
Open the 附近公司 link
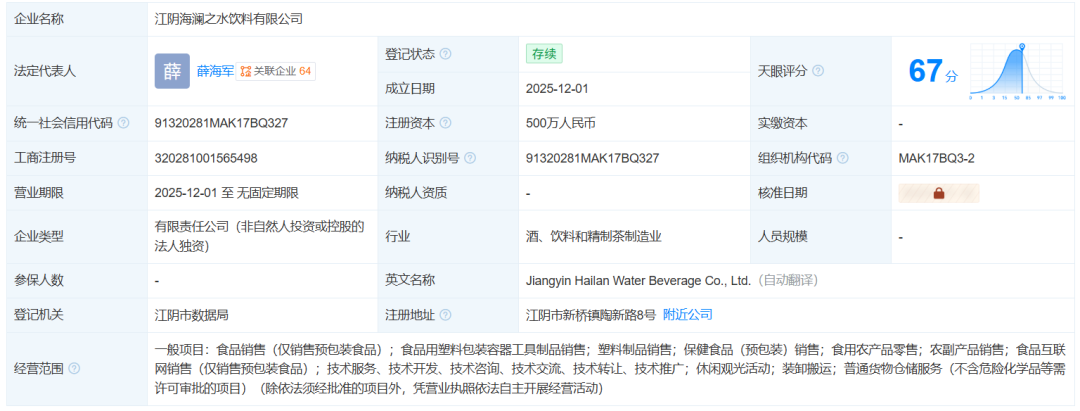pos(688,315)
